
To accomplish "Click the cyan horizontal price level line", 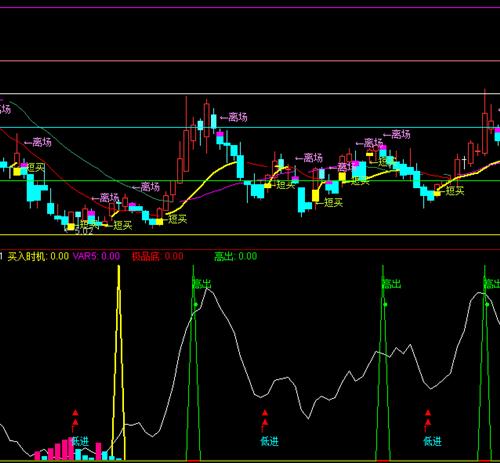I will click(250, 127).
